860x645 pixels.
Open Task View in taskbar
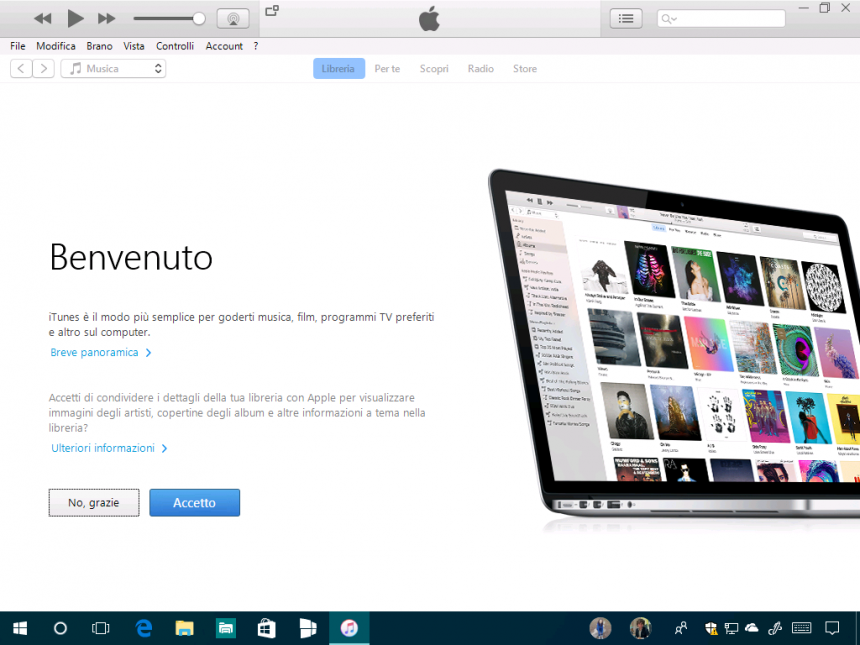100,628
